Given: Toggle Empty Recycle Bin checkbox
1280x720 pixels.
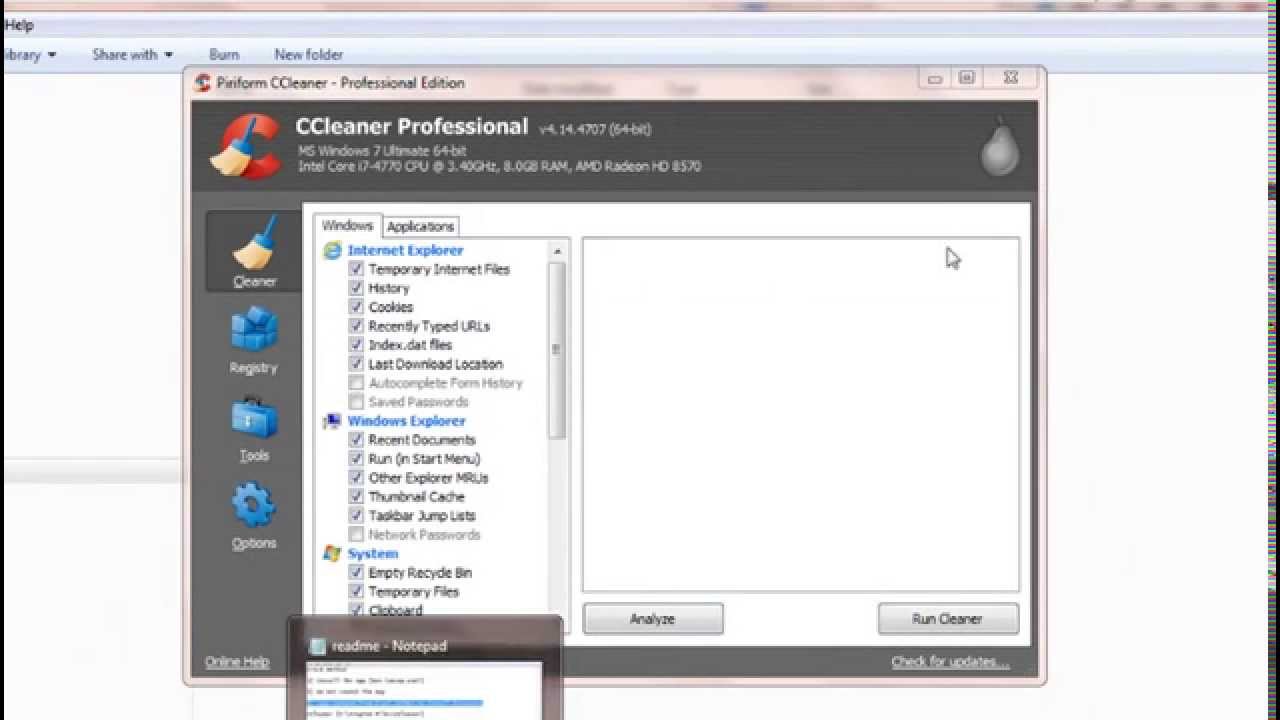Looking at the screenshot, I should coord(356,573).
